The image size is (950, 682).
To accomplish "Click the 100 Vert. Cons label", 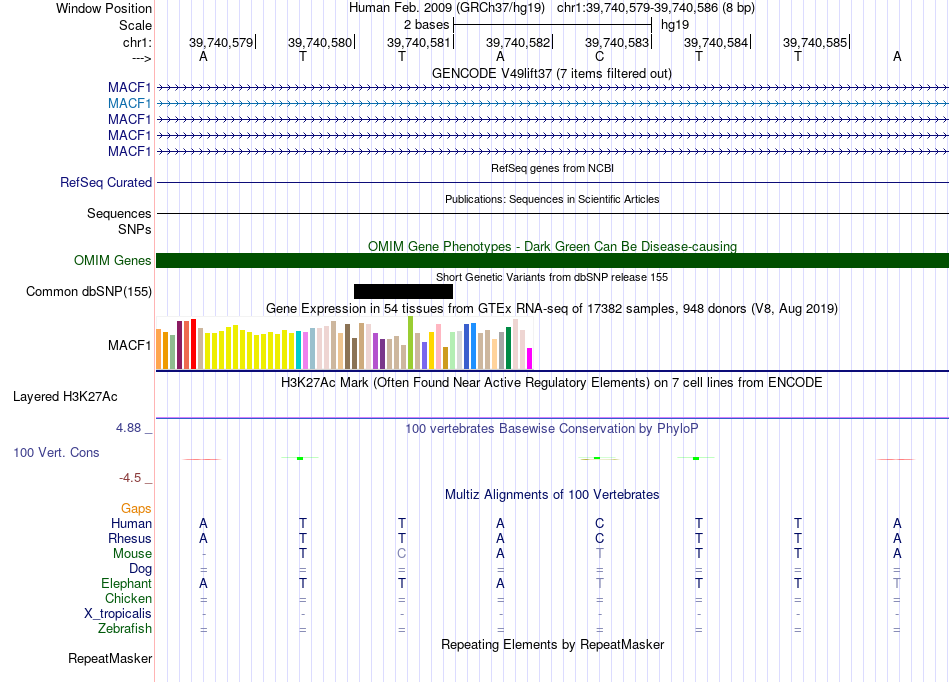I will pyautogui.click(x=56, y=452).
